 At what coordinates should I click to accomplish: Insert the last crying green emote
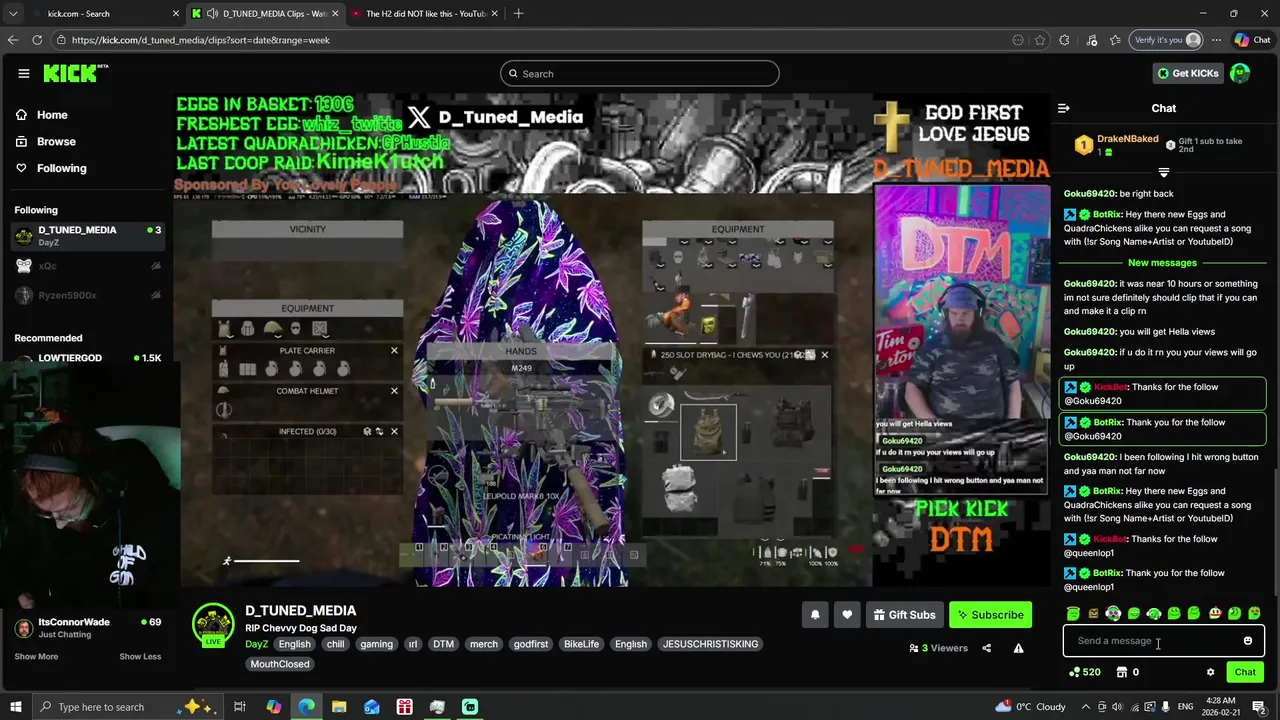tap(1254, 613)
